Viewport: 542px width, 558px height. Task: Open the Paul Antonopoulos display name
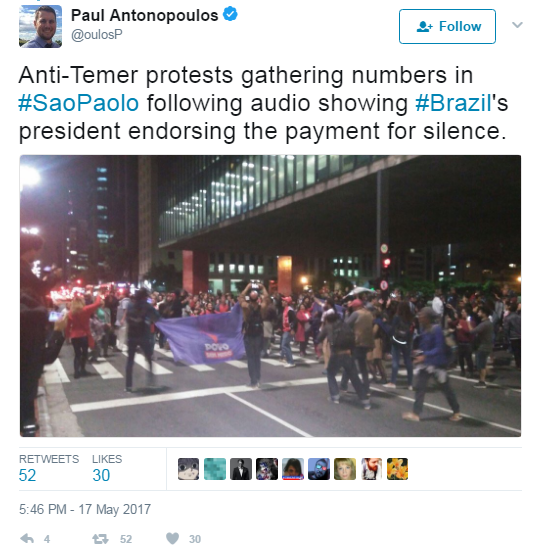click(144, 15)
